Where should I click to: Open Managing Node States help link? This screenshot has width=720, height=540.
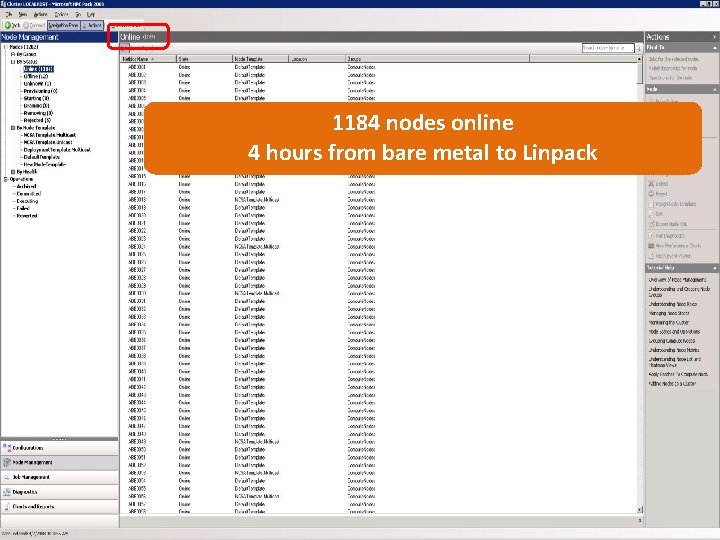click(669, 313)
